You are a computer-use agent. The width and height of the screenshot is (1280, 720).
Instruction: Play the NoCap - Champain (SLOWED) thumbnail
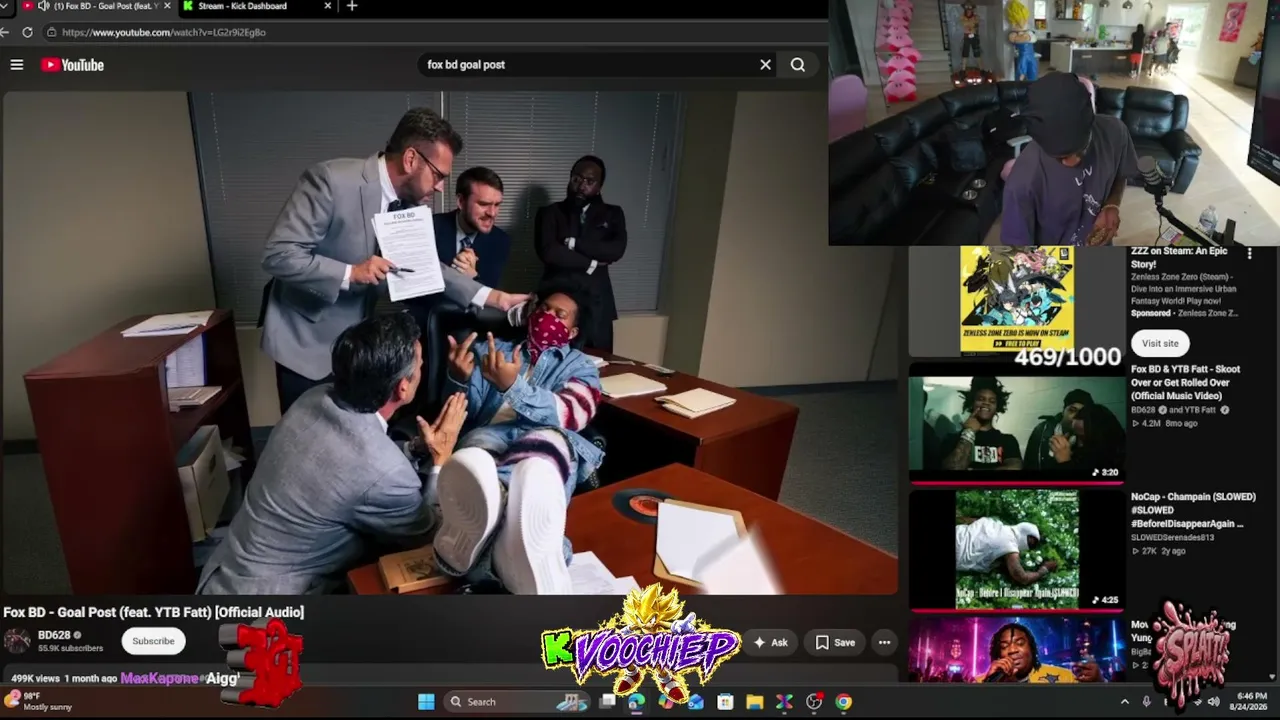click(x=1017, y=549)
